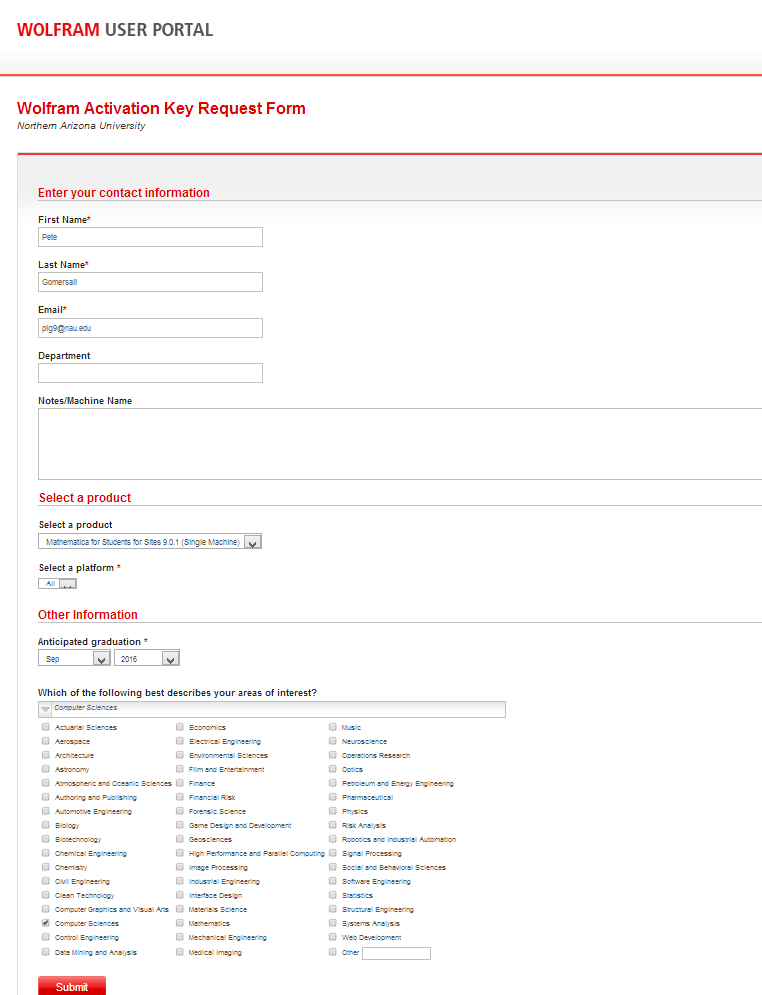Tick the Physics checkbox
Image resolution: width=762 pixels, height=995 pixels.
[332, 811]
